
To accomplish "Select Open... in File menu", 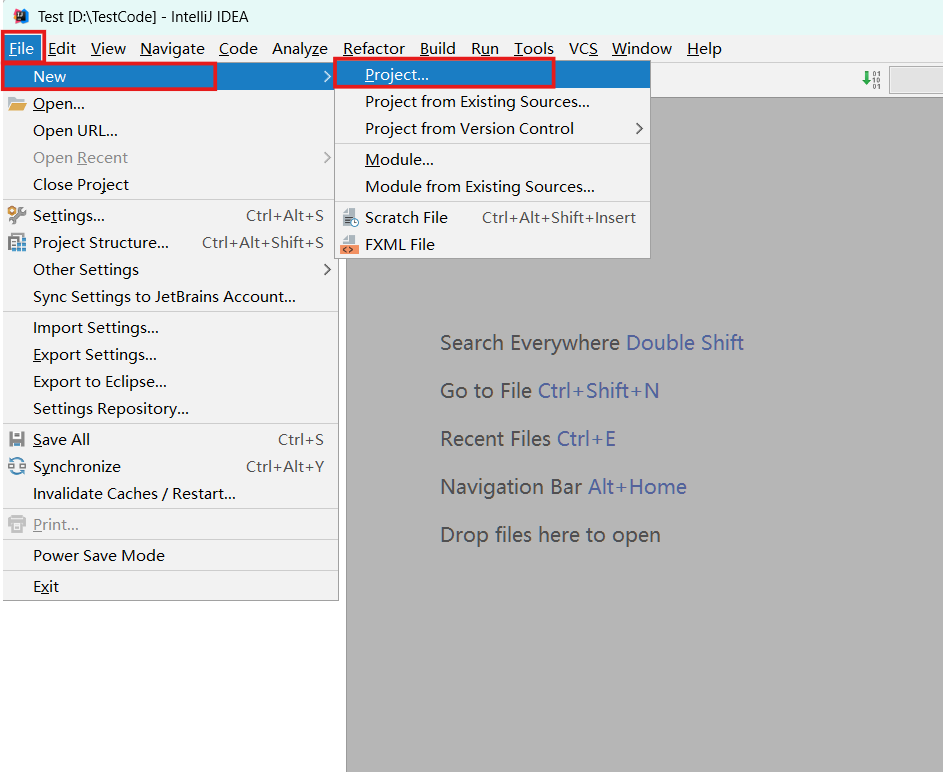I will pyautogui.click(x=170, y=104).
